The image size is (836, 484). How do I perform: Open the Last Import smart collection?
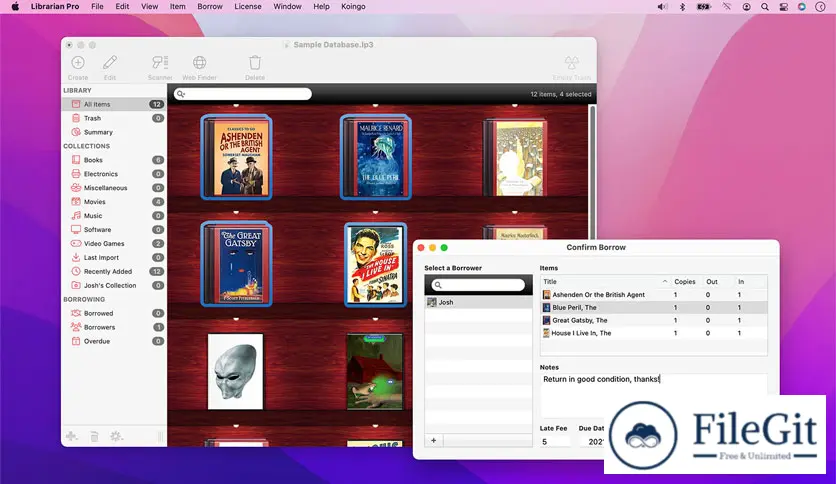[x=114, y=257]
